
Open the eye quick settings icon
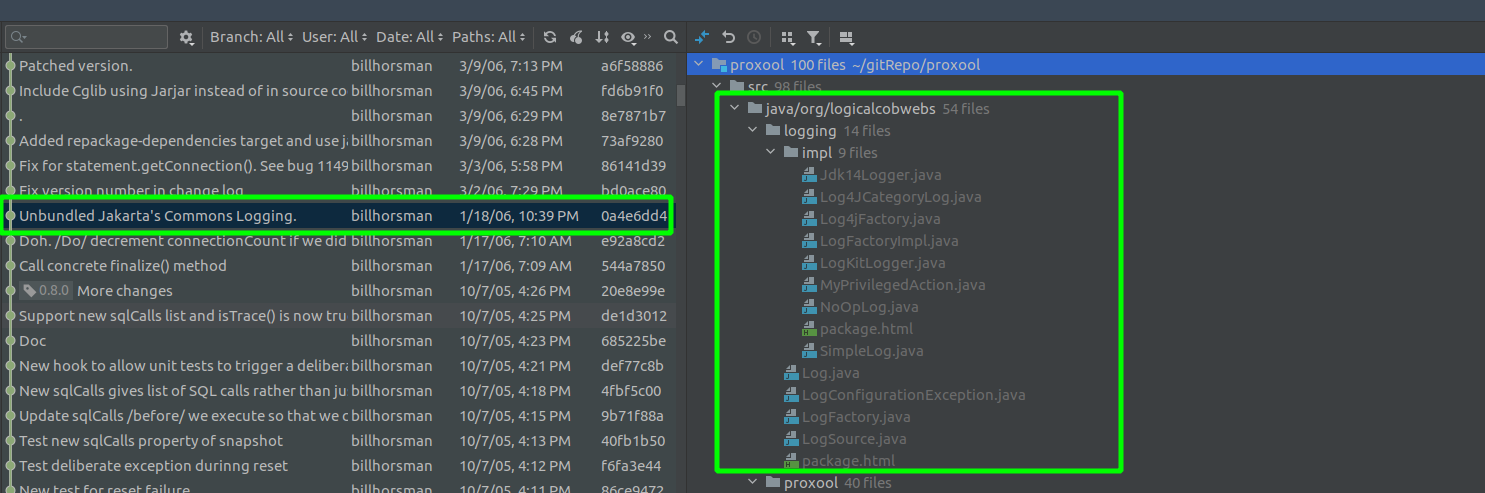coord(628,37)
